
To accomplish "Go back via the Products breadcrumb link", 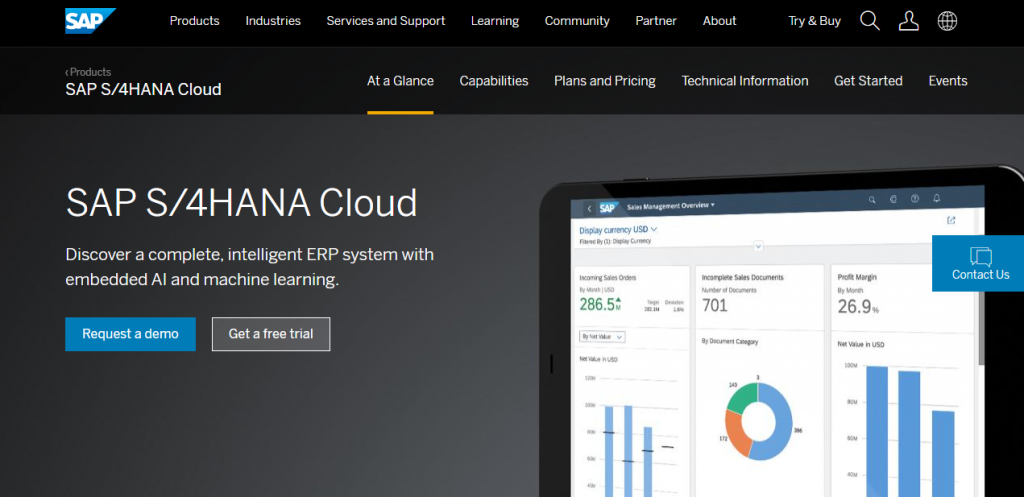I will pos(89,72).
